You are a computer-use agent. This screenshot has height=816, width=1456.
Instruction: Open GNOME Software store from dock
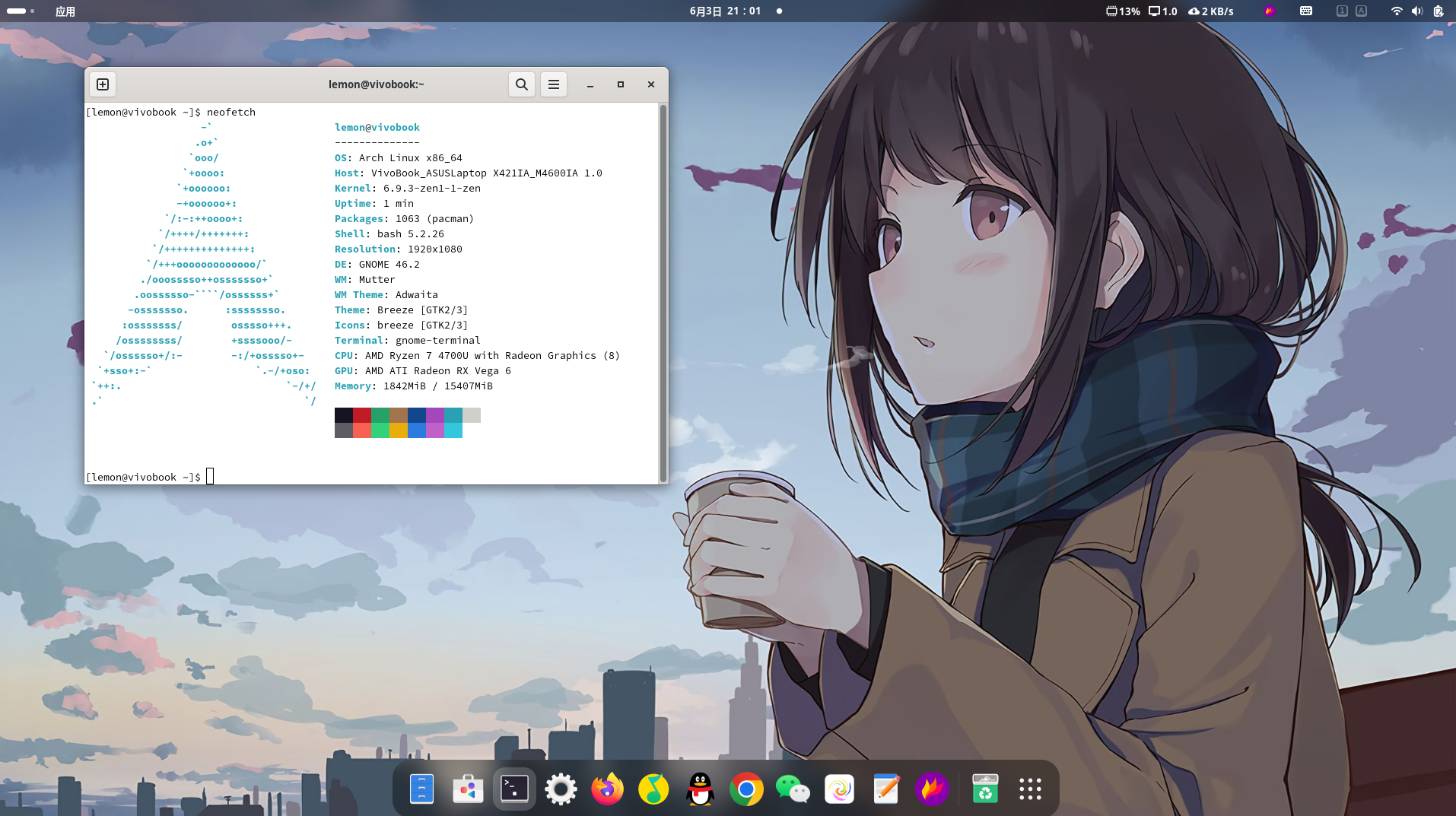[x=468, y=789]
